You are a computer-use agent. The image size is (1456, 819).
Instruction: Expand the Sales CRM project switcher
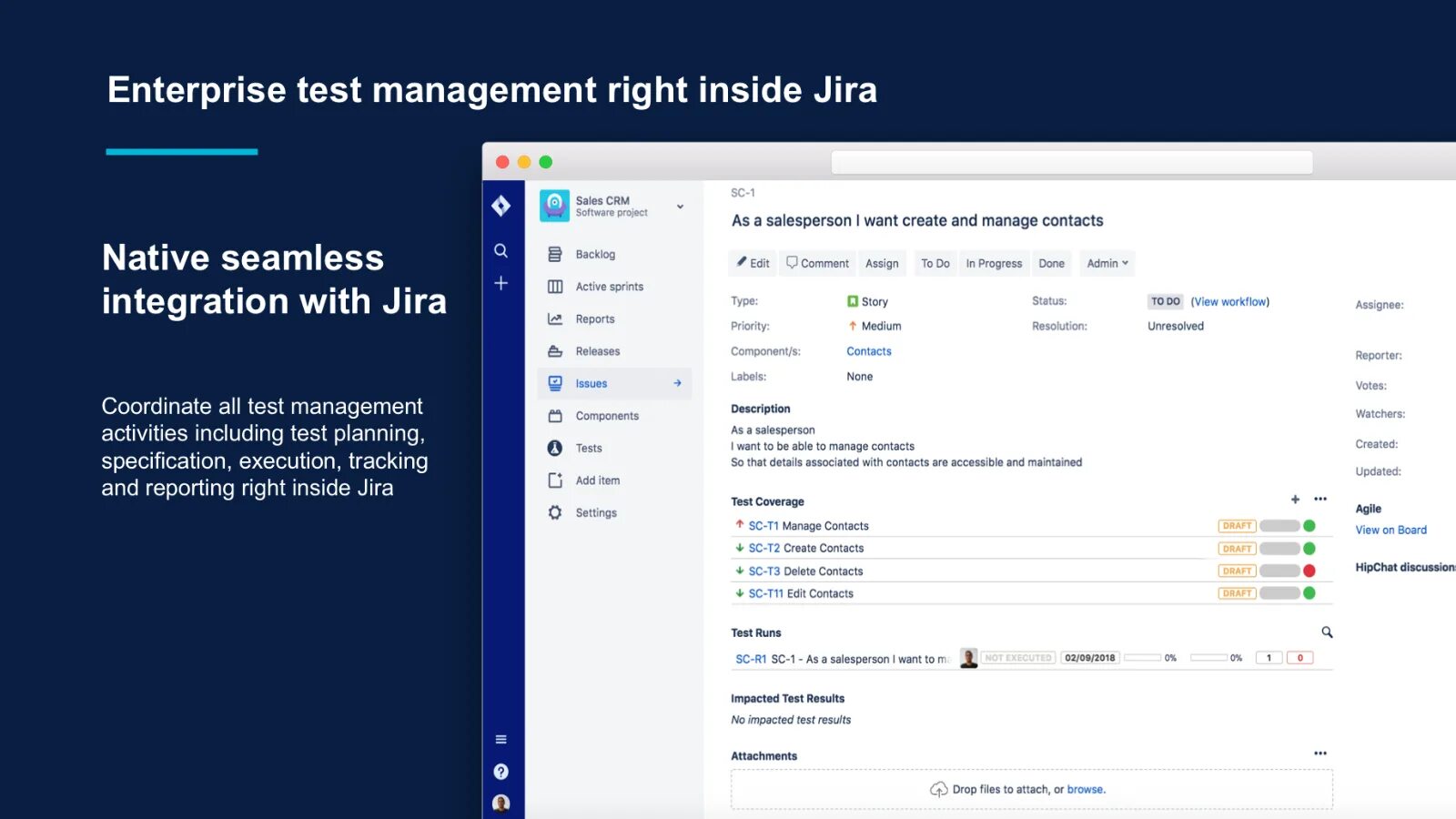click(680, 207)
